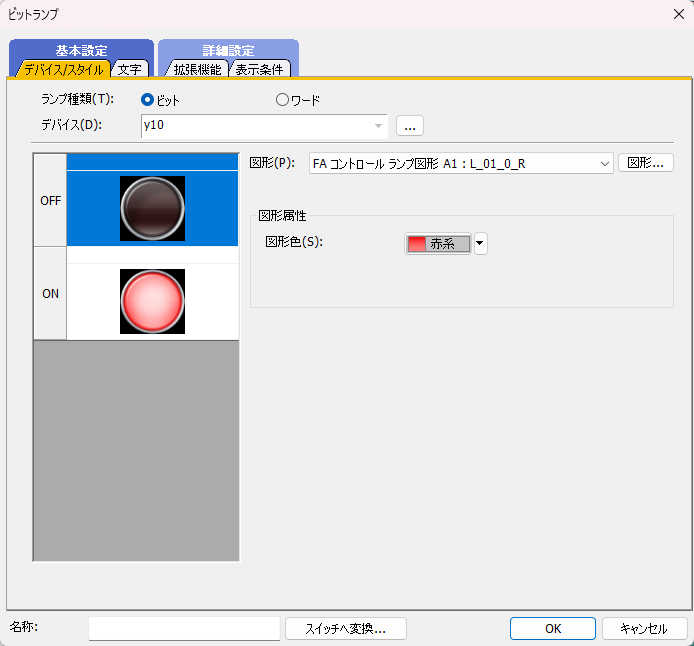Select the ON state row label
The width and height of the screenshot is (694, 646).
tap(50, 295)
